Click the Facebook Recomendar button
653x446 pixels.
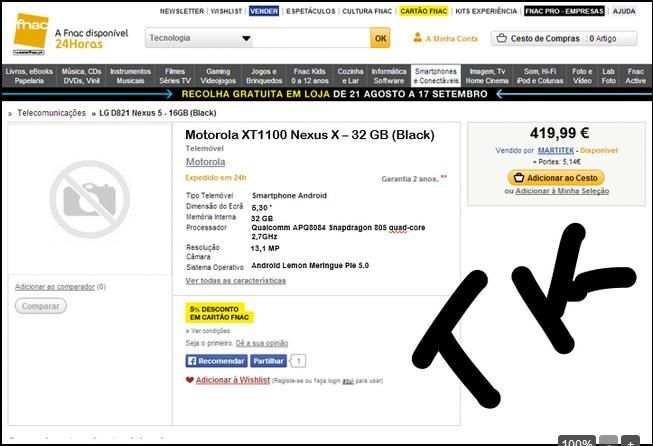[217, 361]
